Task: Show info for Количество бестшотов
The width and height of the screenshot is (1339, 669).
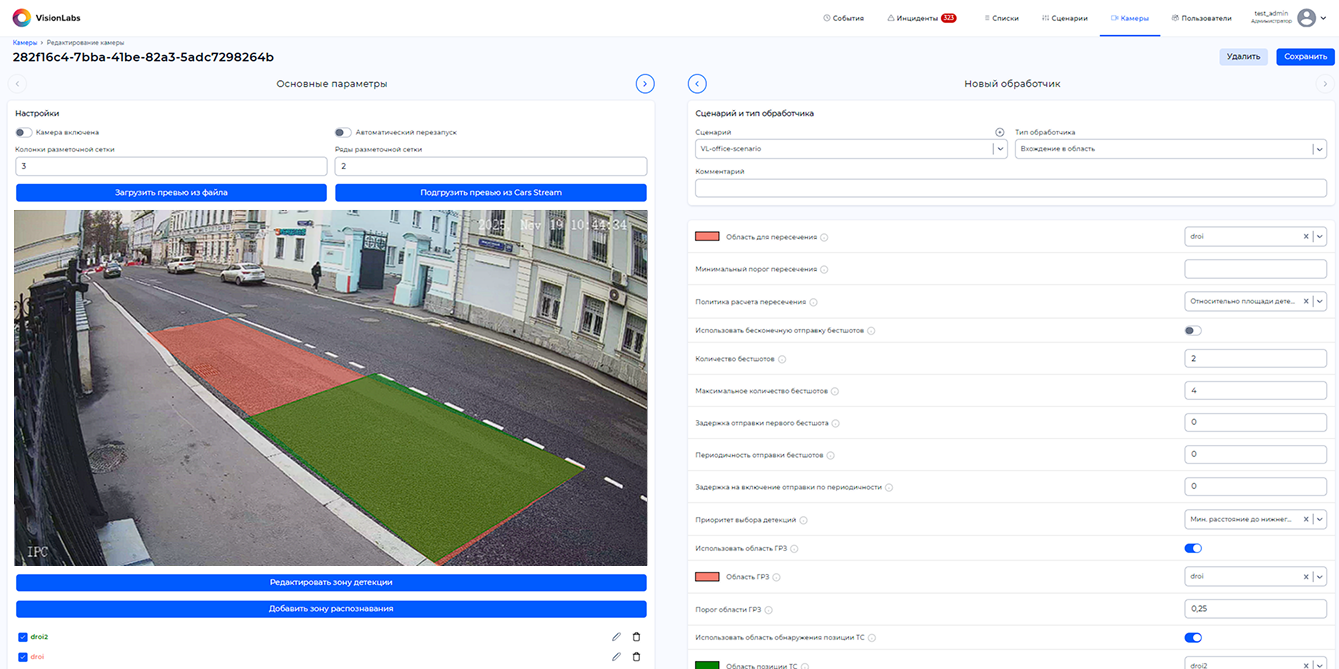Action: click(x=782, y=359)
